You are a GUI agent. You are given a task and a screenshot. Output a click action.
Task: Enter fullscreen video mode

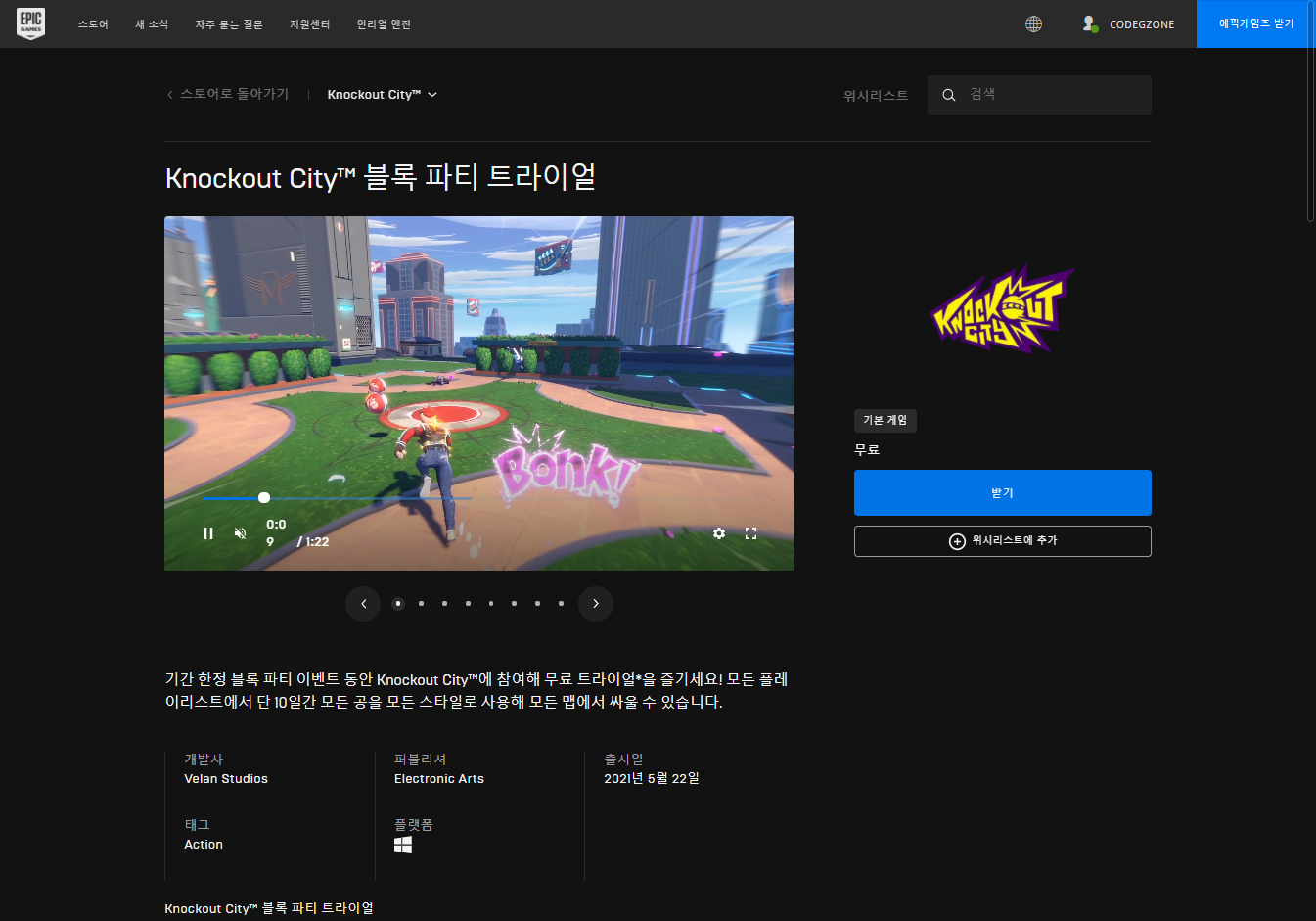[x=751, y=533]
